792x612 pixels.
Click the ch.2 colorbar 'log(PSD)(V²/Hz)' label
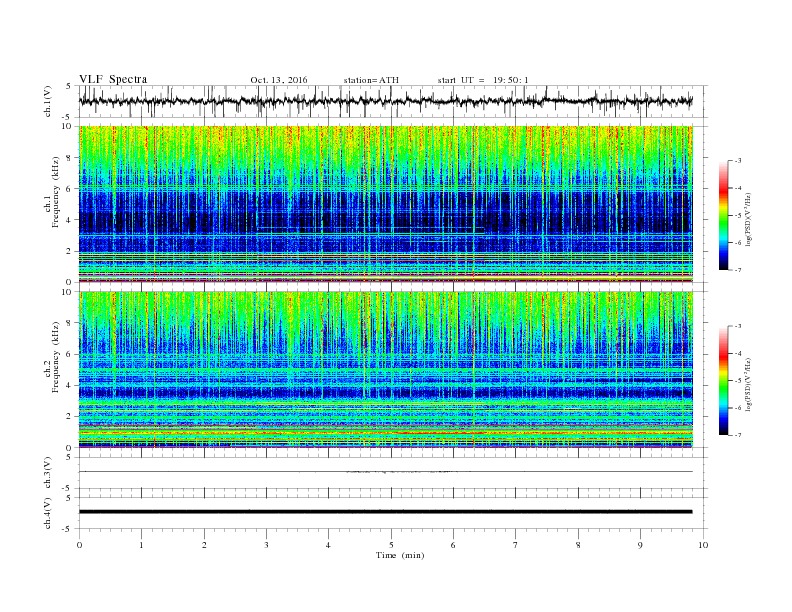tap(749, 384)
